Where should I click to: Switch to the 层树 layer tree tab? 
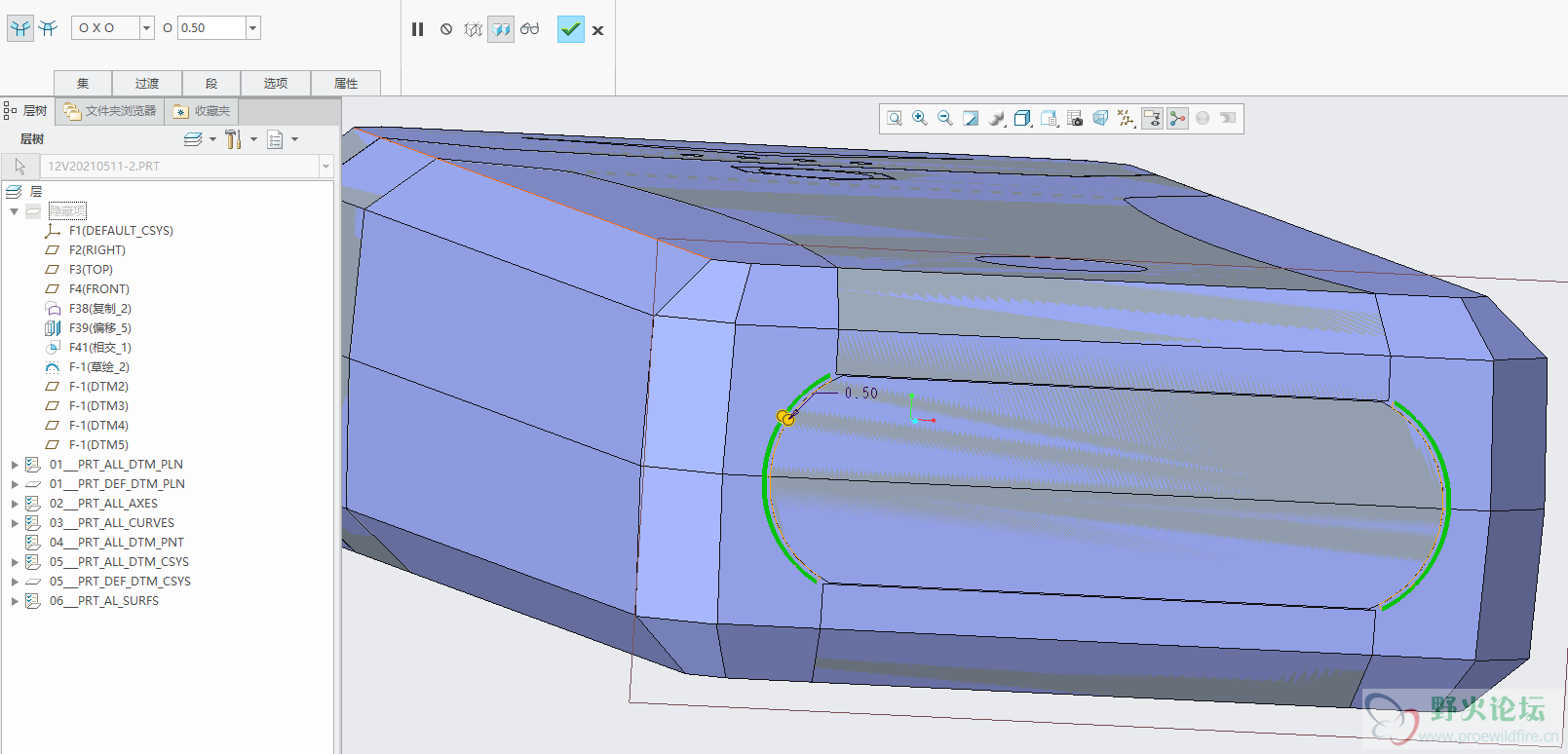(x=26, y=111)
